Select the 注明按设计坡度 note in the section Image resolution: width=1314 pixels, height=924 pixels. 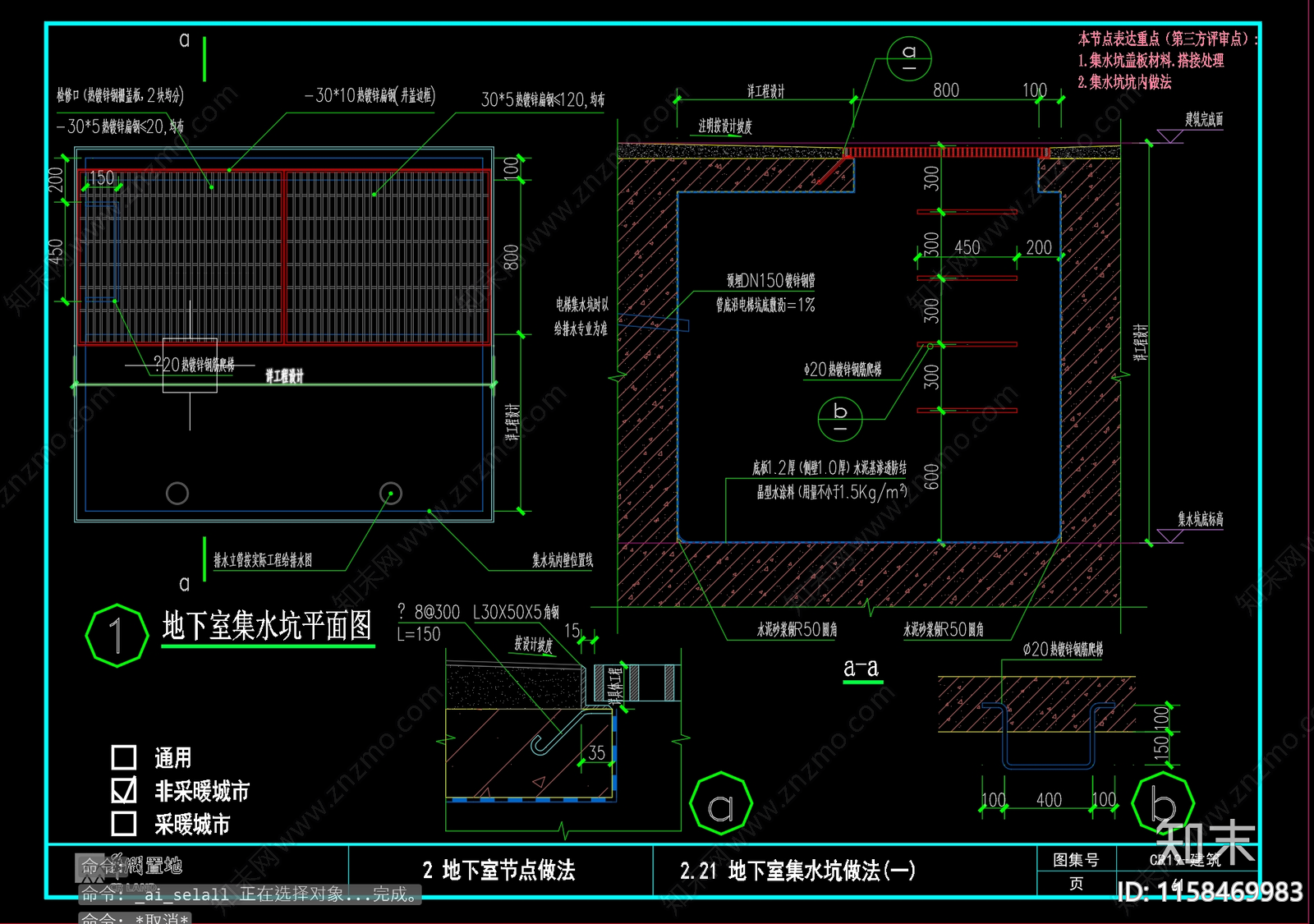point(725,126)
